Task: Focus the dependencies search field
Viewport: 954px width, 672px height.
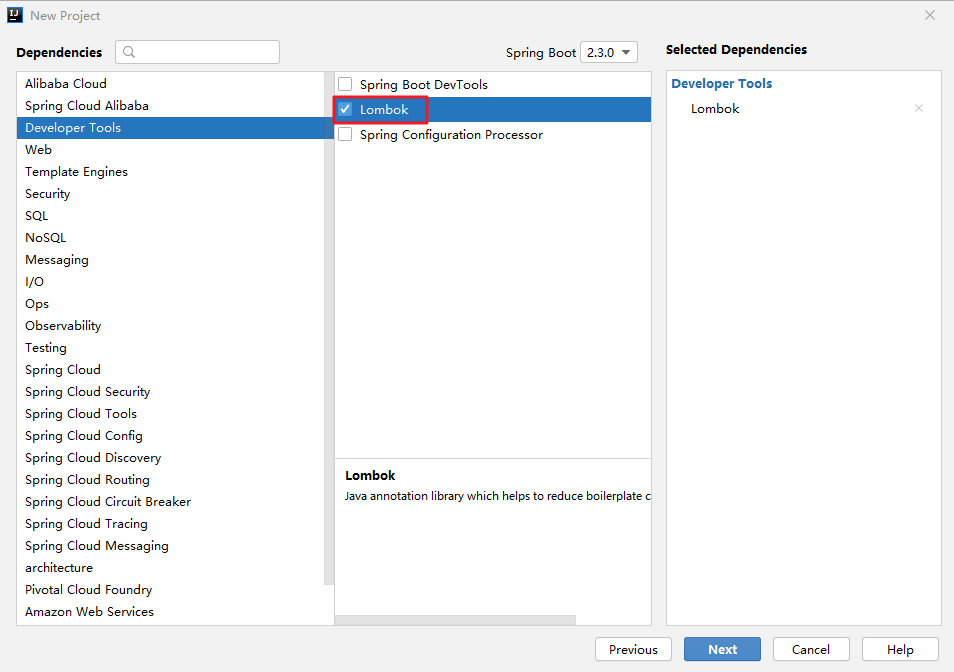Action: coord(198,52)
